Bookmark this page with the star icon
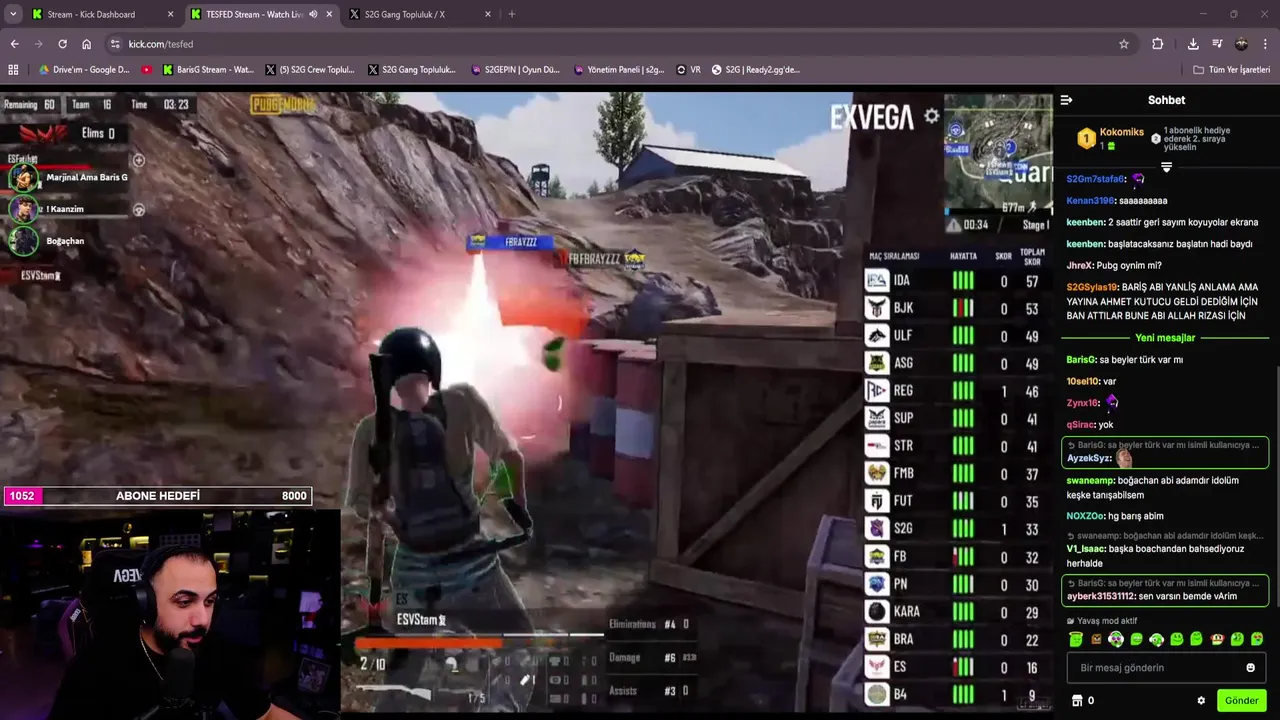Screen dimensions: 1280x720 coord(1124,44)
